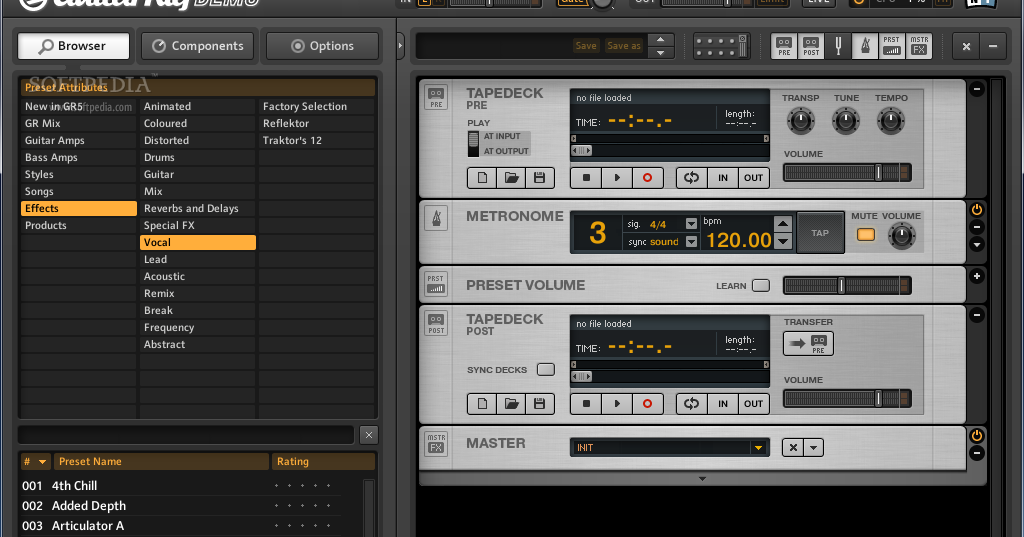Toggle Master module power button
Viewport: 1024px width, 537px height.
[977, 436]
